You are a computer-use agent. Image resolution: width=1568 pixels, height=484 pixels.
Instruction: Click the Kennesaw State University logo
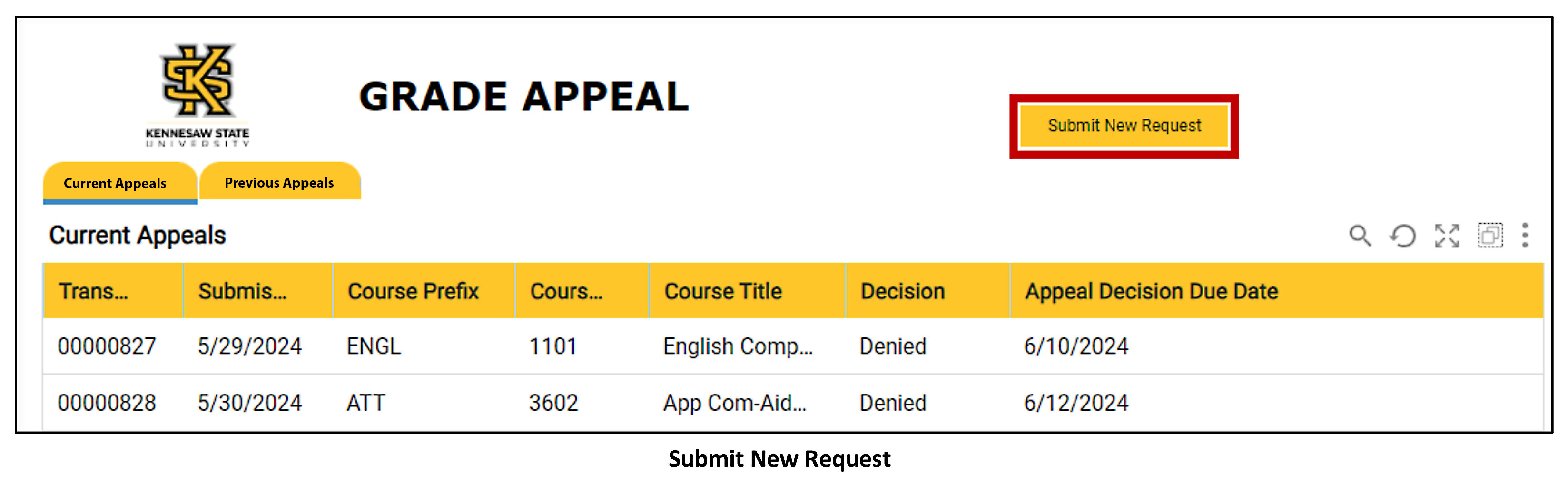[197, 94]
